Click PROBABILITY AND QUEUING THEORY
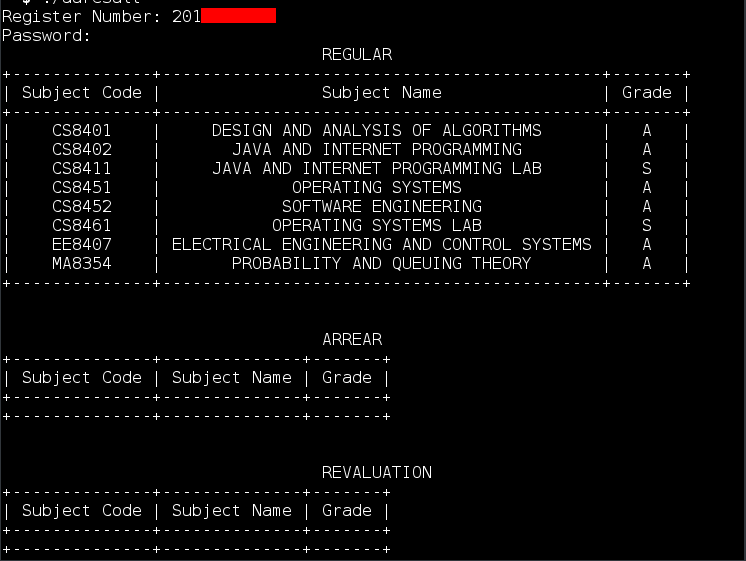 (382, 264)
